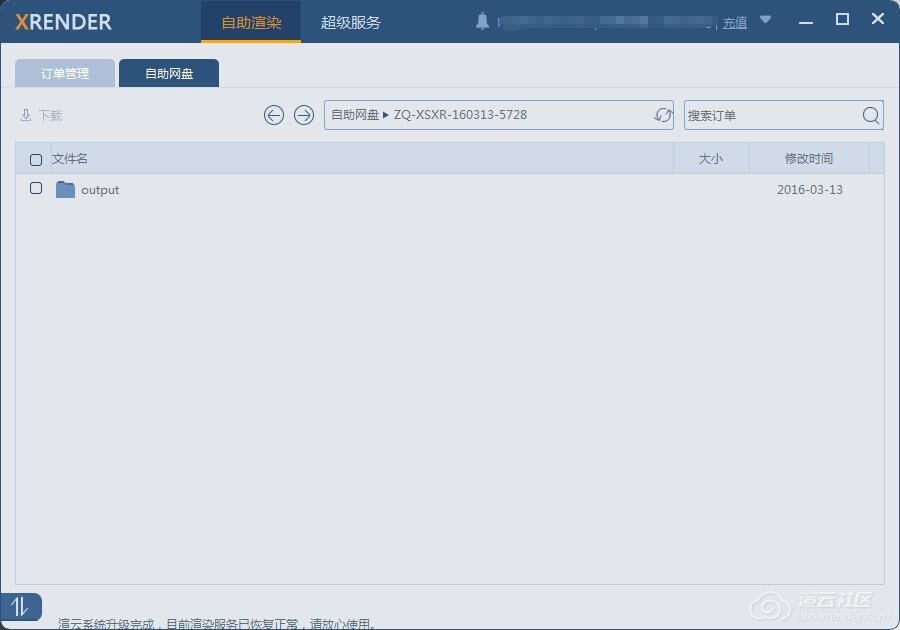Tick the select-all checkbox in header

click(36, 159)
